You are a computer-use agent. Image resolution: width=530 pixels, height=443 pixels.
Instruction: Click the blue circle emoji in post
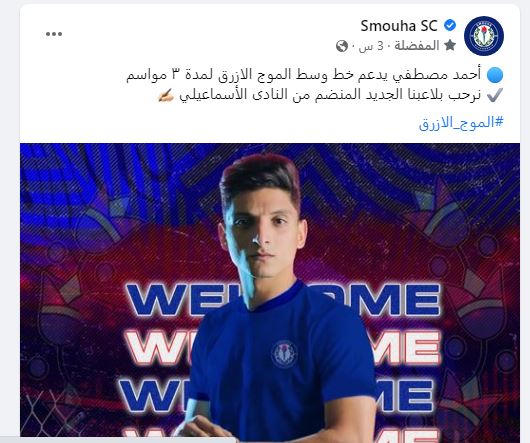click(495, 75)
